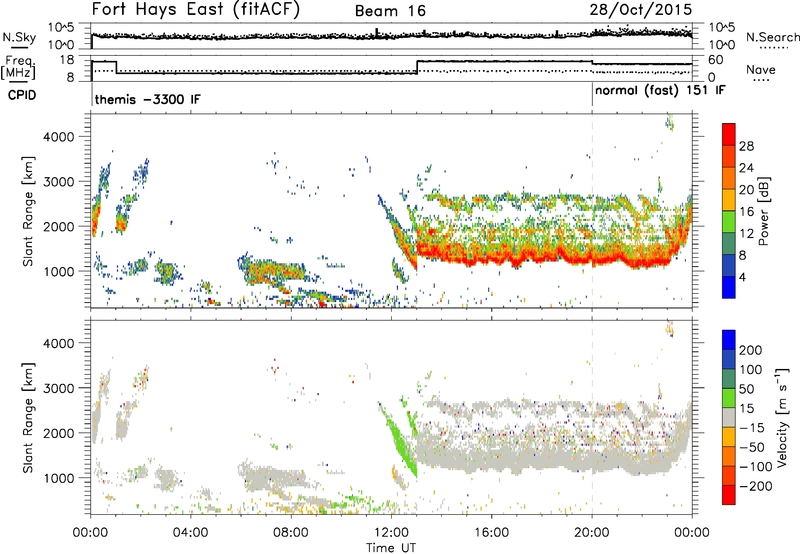Viewport: 800px width, 554px height.
Task: Click the '12:00' time tick label
Action: pyautogui.click(x=391, y=533)
